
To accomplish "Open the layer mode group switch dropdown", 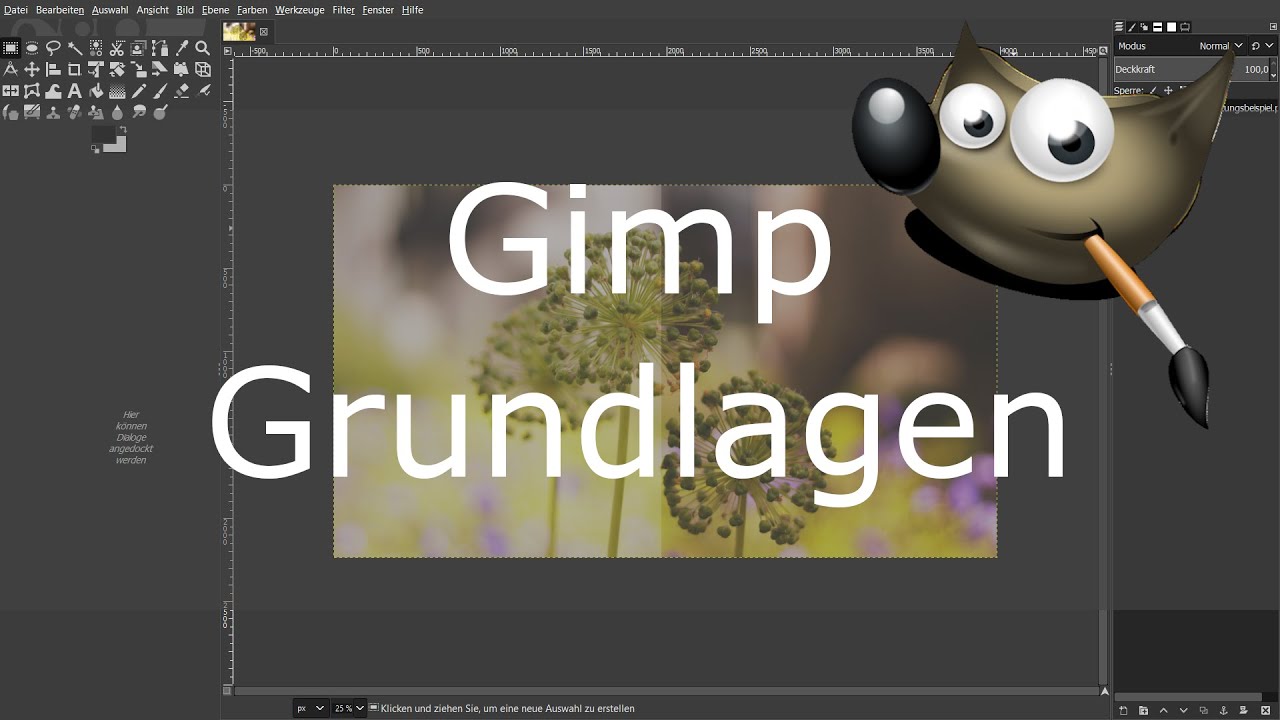I will [x=1263, y=46].
